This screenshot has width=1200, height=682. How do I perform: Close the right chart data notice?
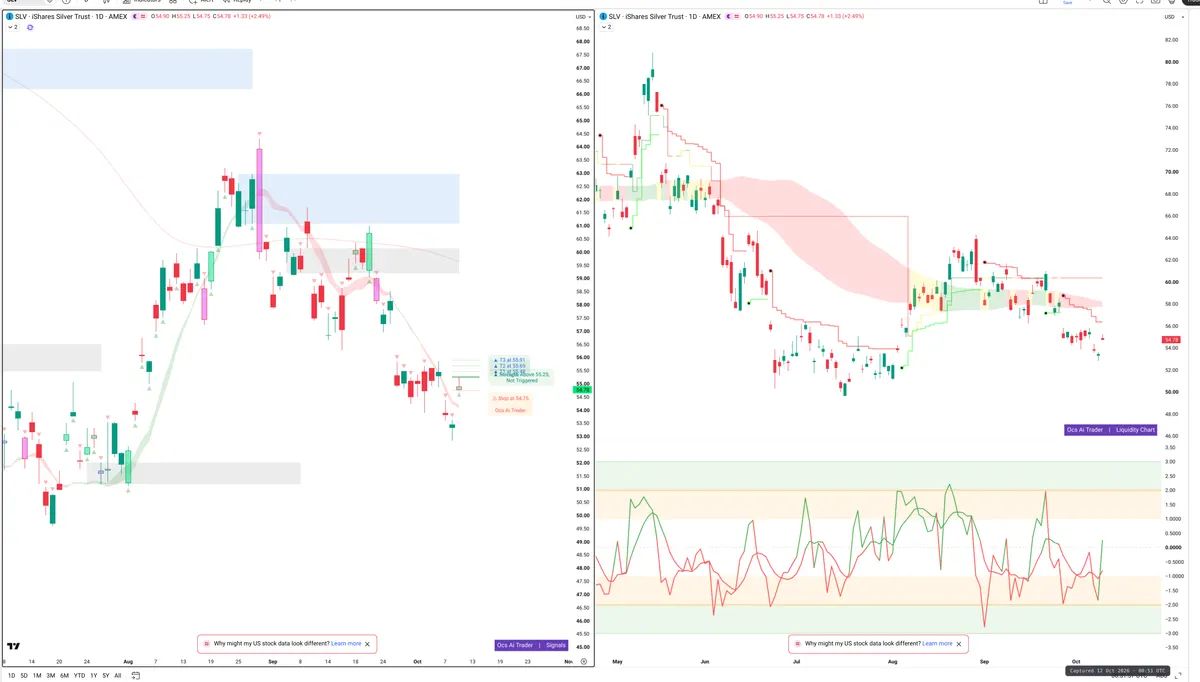pos(959,644)
